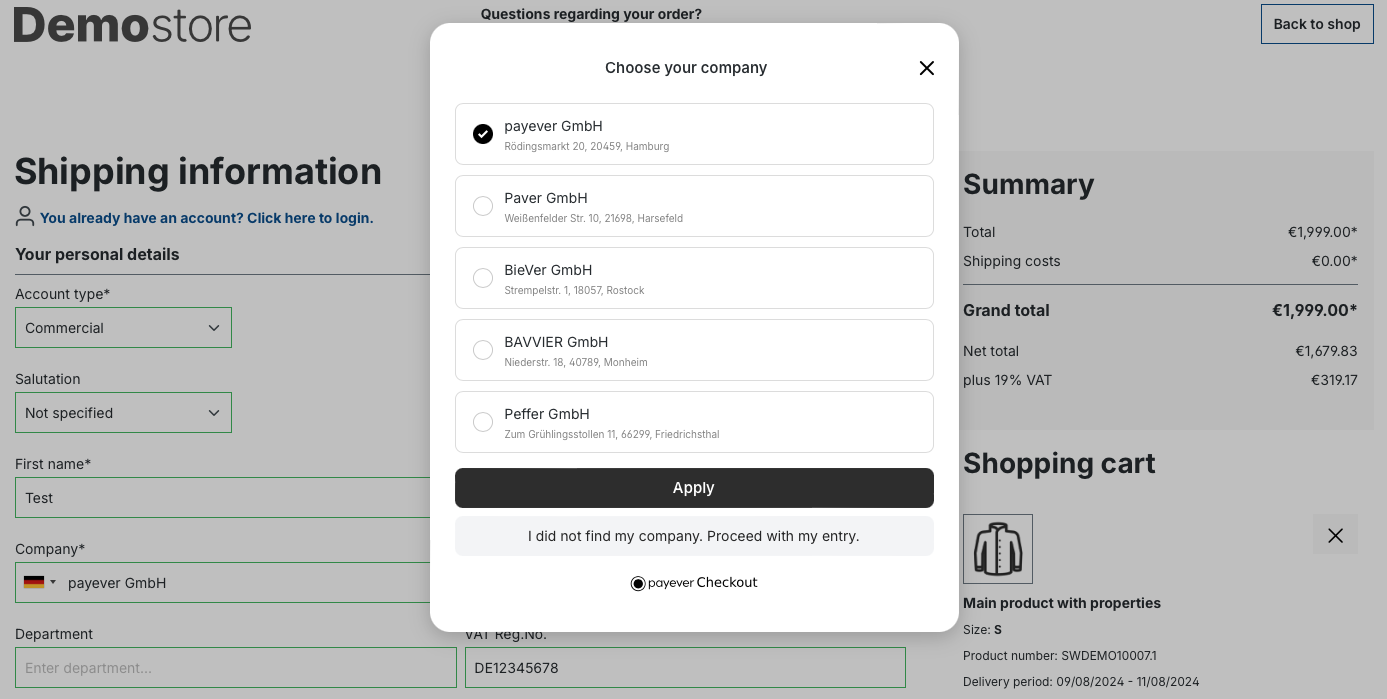
Task: Choose BieVer GmbH radio option
Action: tap(483, 278)
